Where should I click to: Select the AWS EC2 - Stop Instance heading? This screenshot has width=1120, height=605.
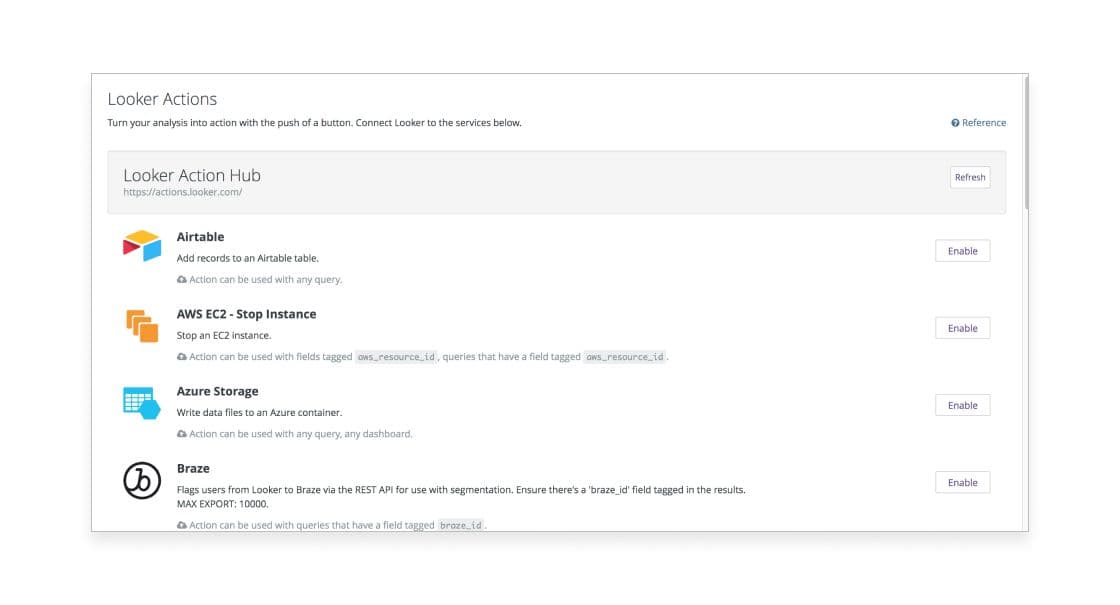tap(246, 314)
